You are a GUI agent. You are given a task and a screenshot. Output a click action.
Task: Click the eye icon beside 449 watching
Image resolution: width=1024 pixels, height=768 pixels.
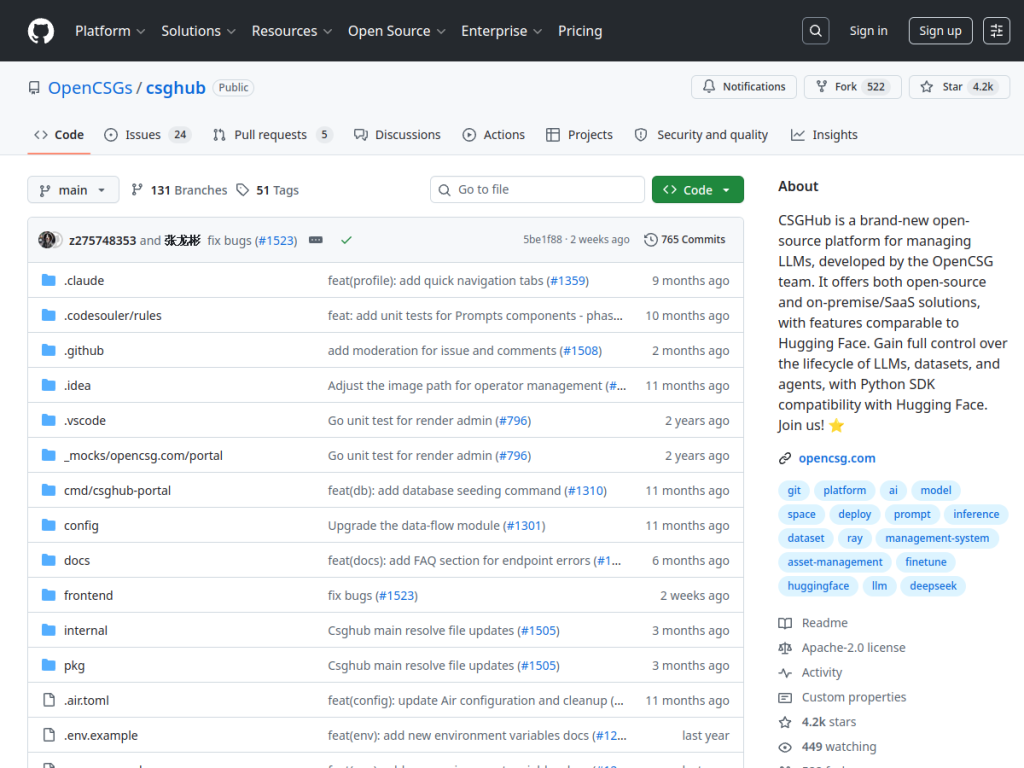(x=785, y=747)
